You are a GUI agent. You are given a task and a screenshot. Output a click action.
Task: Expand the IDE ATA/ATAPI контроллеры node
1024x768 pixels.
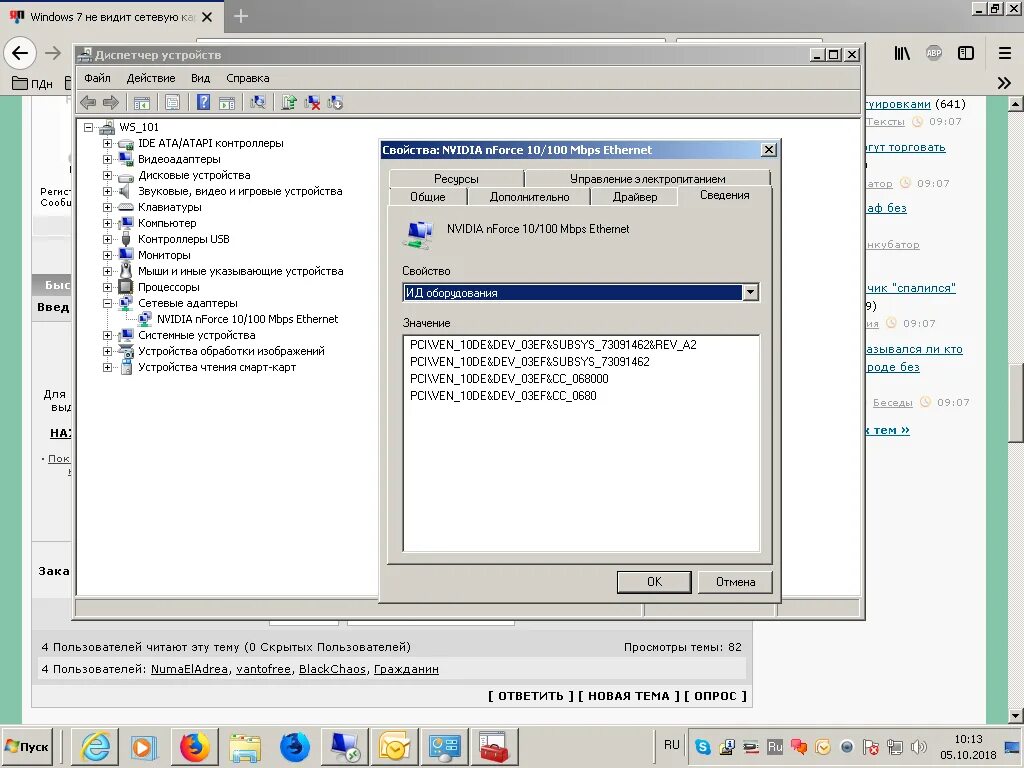[x=108, y=143]
